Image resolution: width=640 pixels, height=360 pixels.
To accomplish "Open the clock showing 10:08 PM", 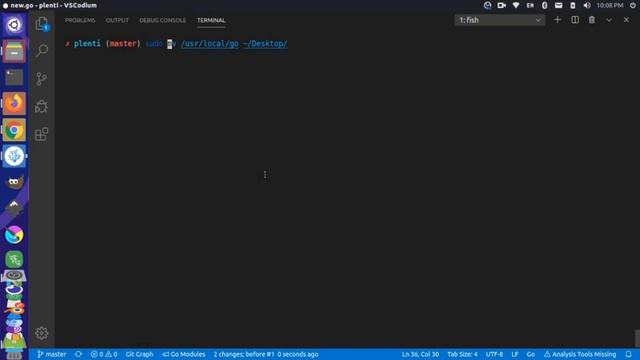I will pyautogui.click(x=610, y=5).
